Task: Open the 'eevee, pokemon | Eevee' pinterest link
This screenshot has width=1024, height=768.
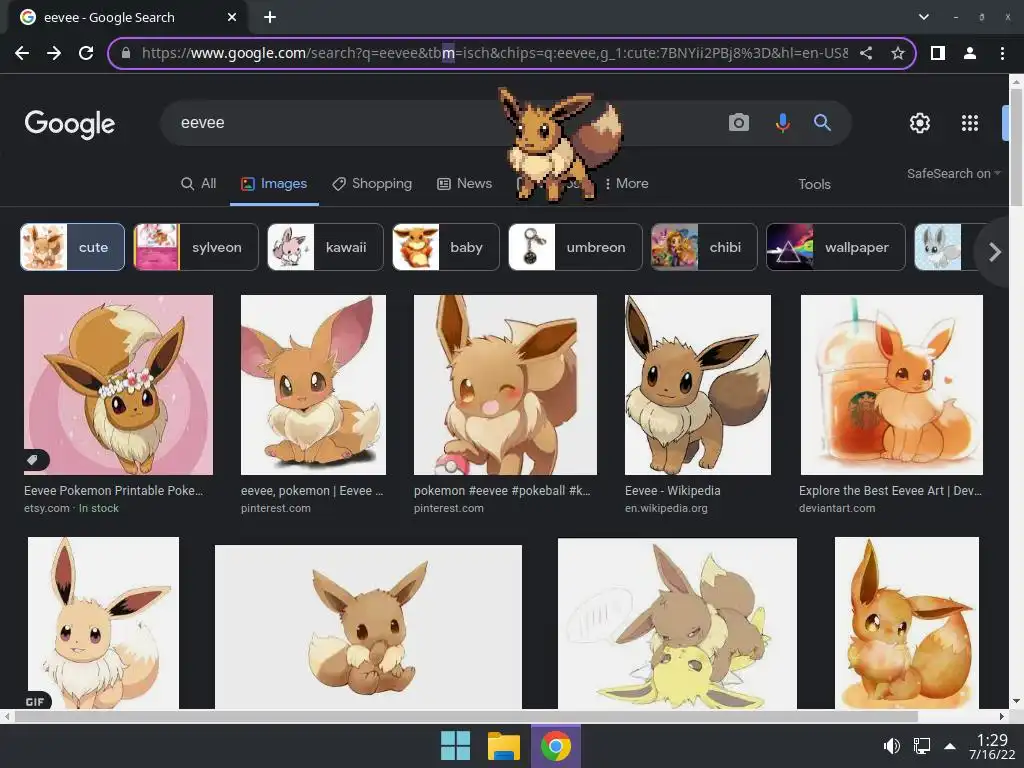Action: click(312, 490)
